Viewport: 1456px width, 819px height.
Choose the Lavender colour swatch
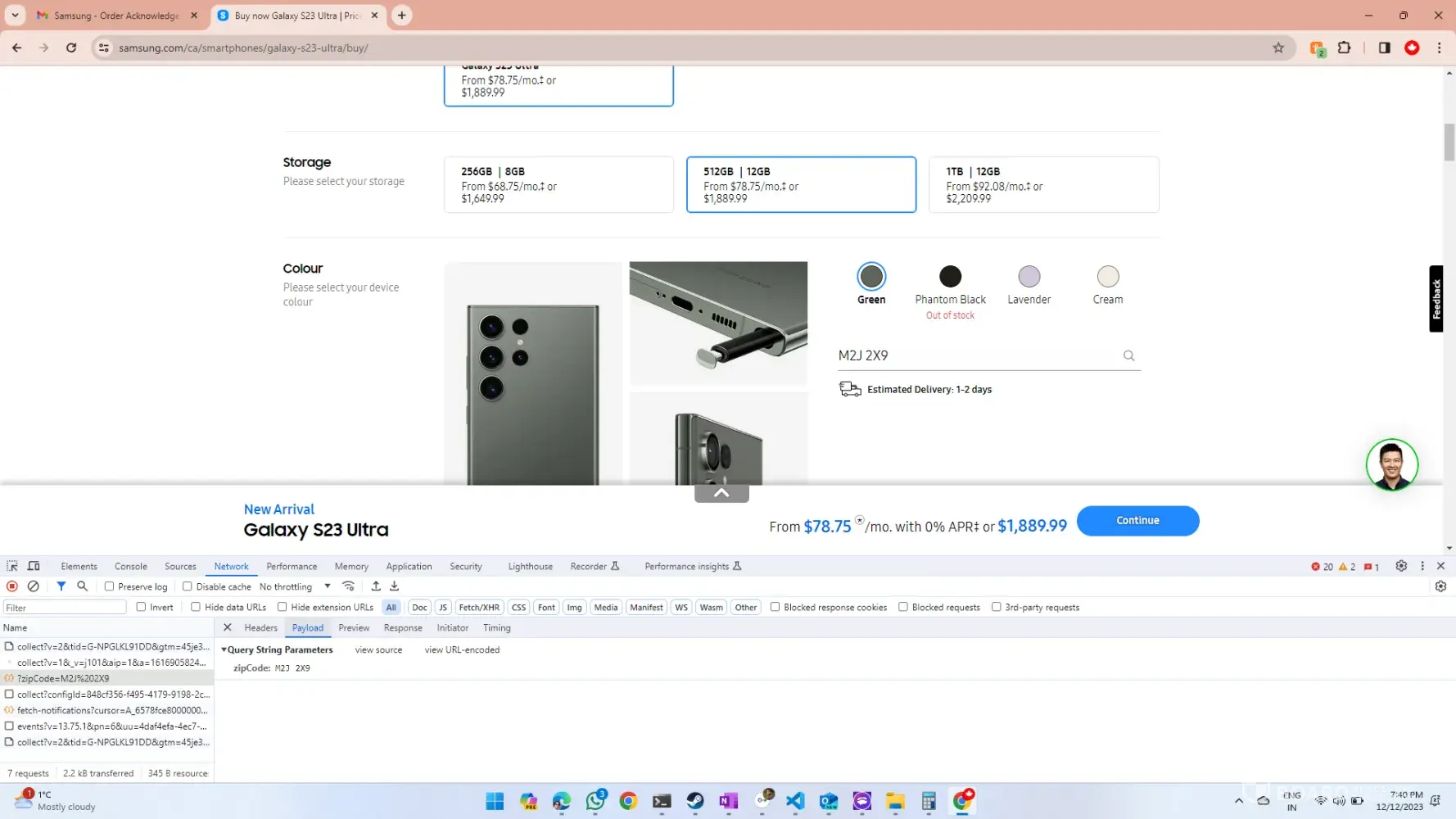click(1029, 277)
